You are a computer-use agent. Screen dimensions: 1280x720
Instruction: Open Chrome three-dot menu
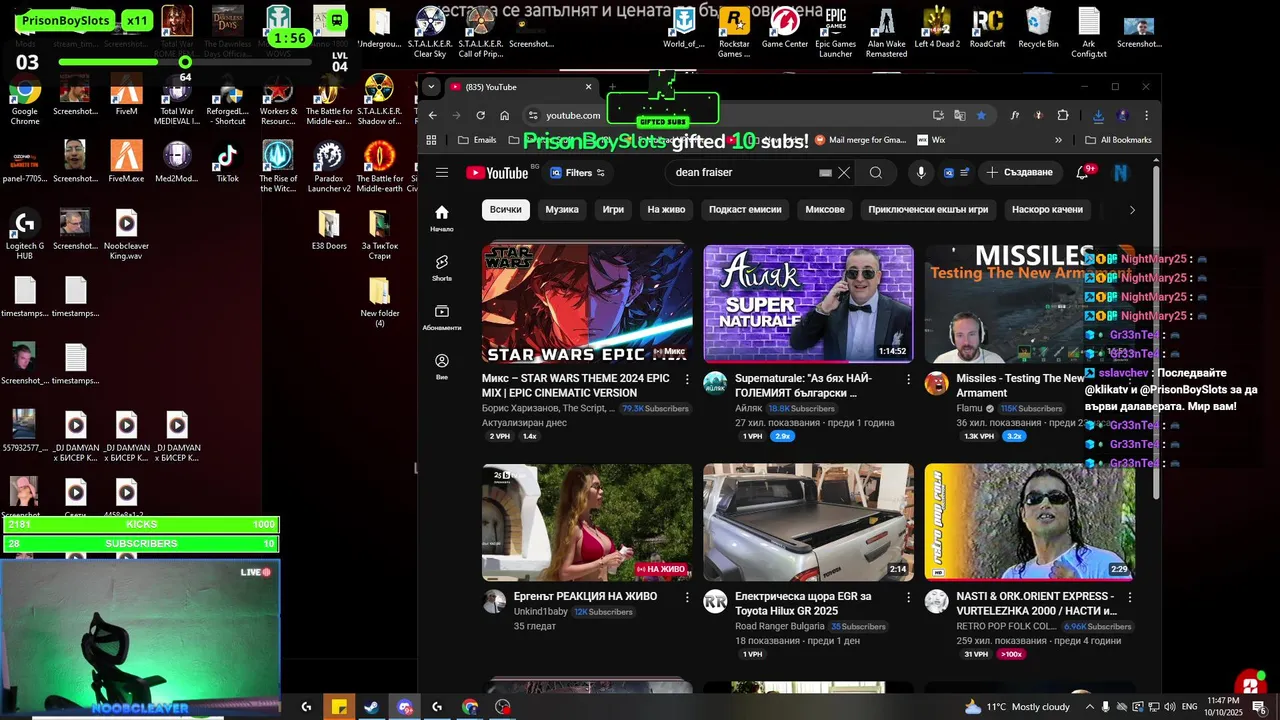(1146, 115)
